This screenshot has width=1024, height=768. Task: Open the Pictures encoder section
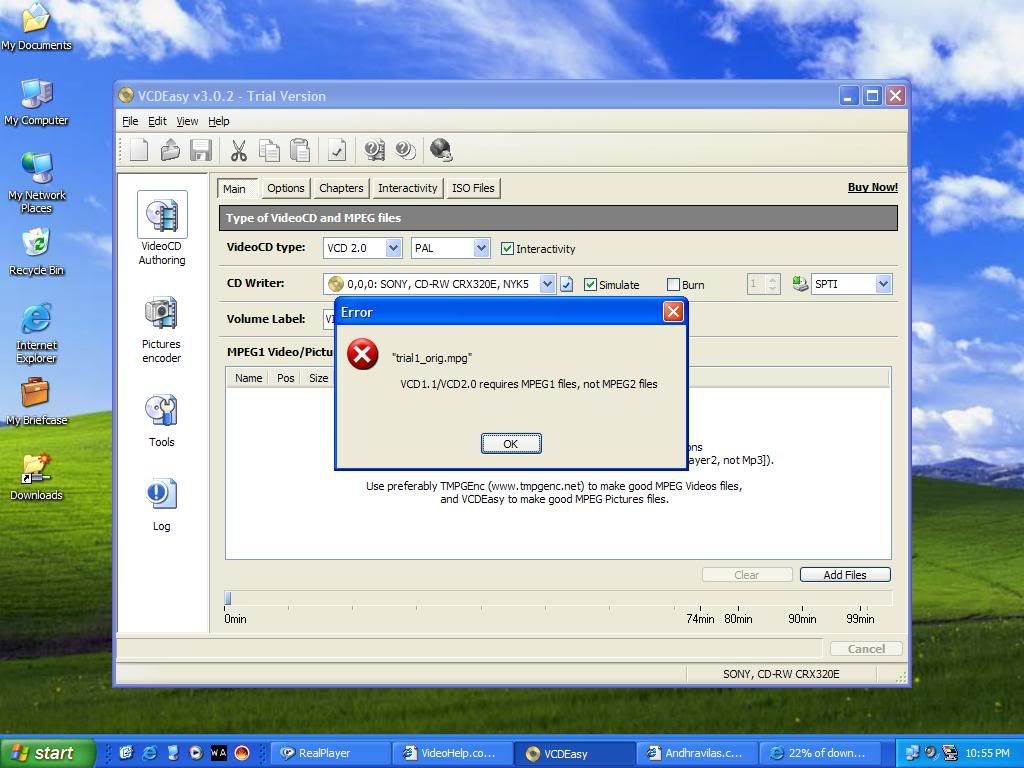(161, 330)
